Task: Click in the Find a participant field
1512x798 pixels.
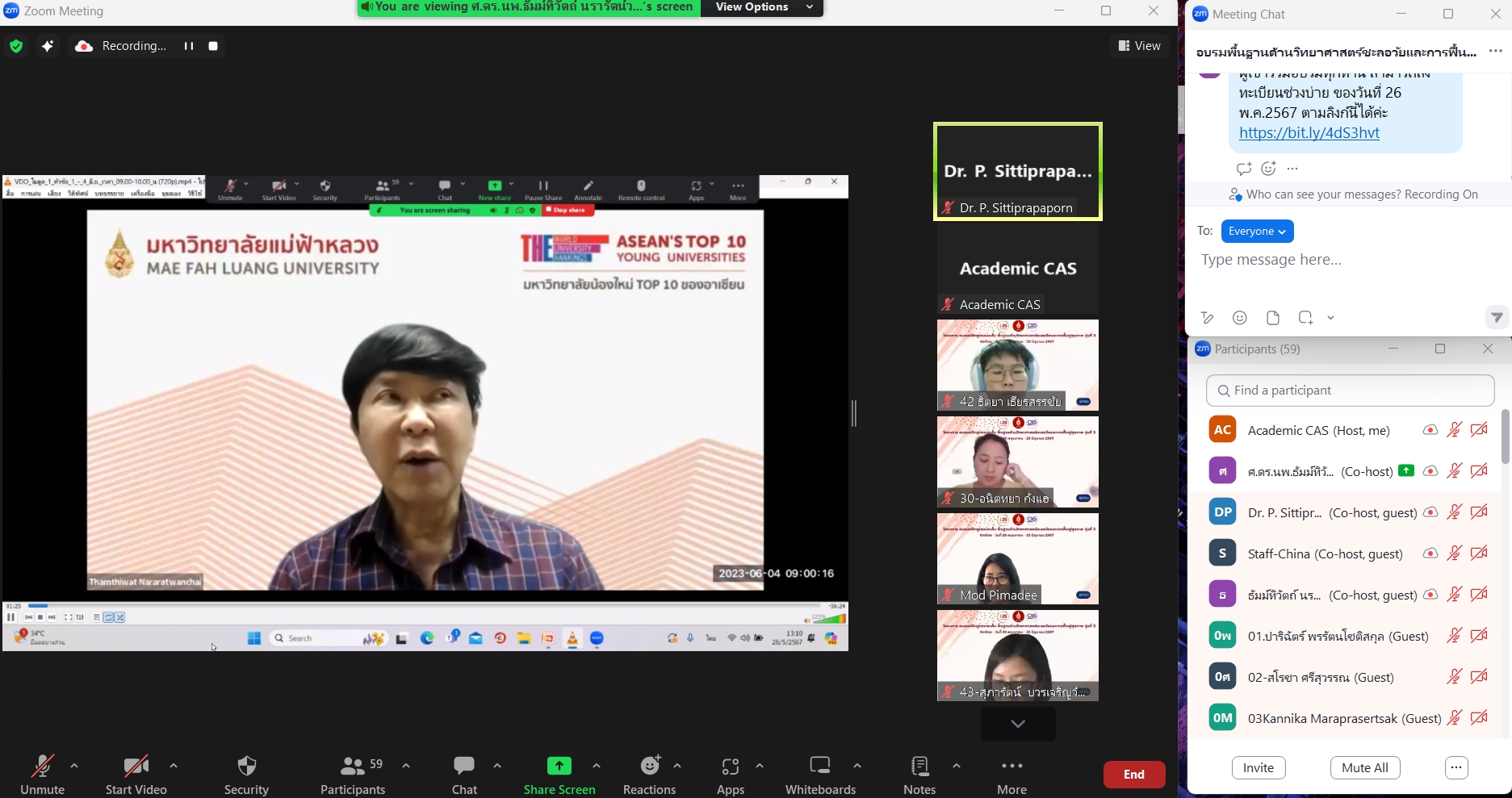Action: point(1350,391)
